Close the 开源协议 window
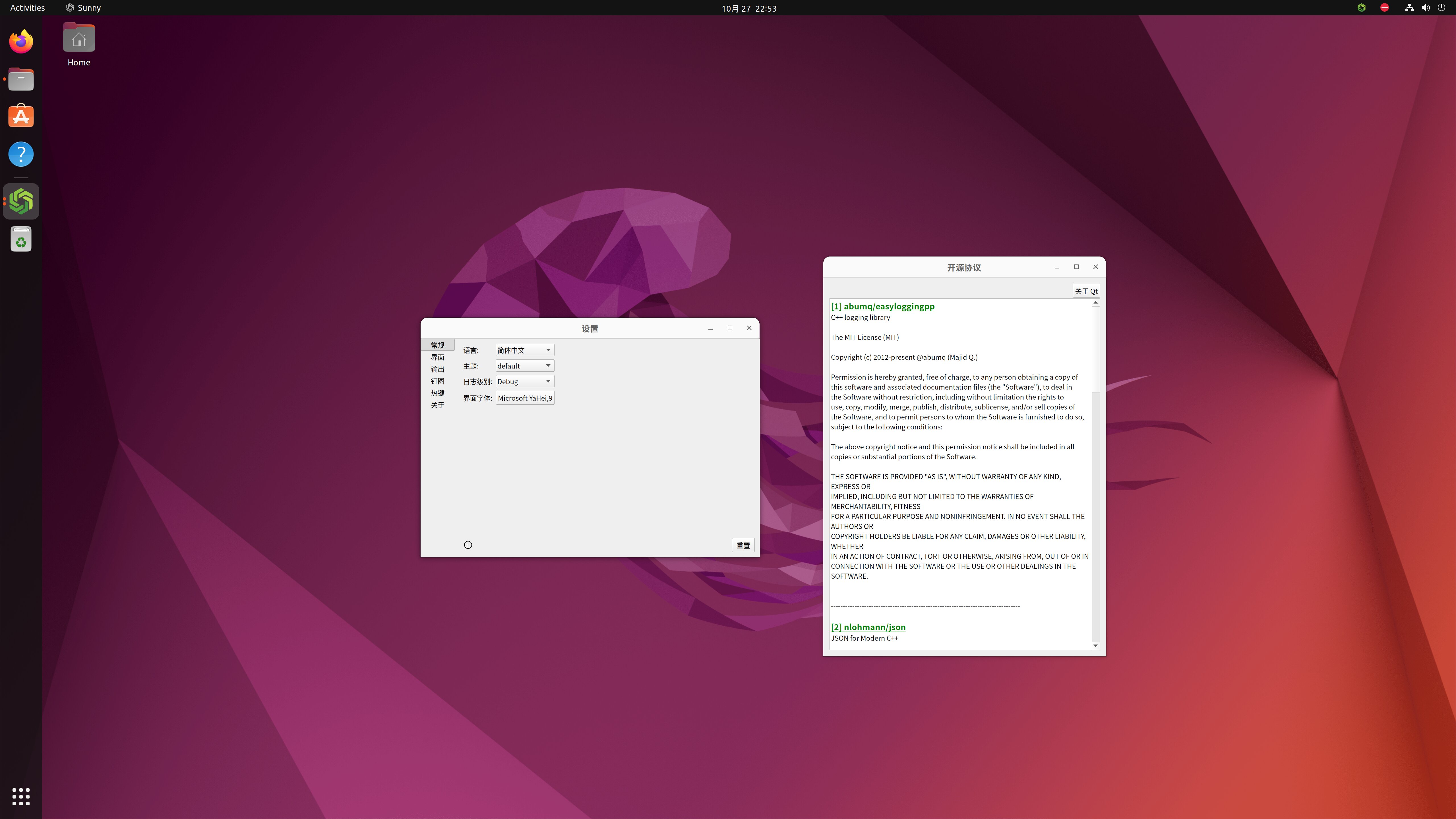 point(1095,267)
